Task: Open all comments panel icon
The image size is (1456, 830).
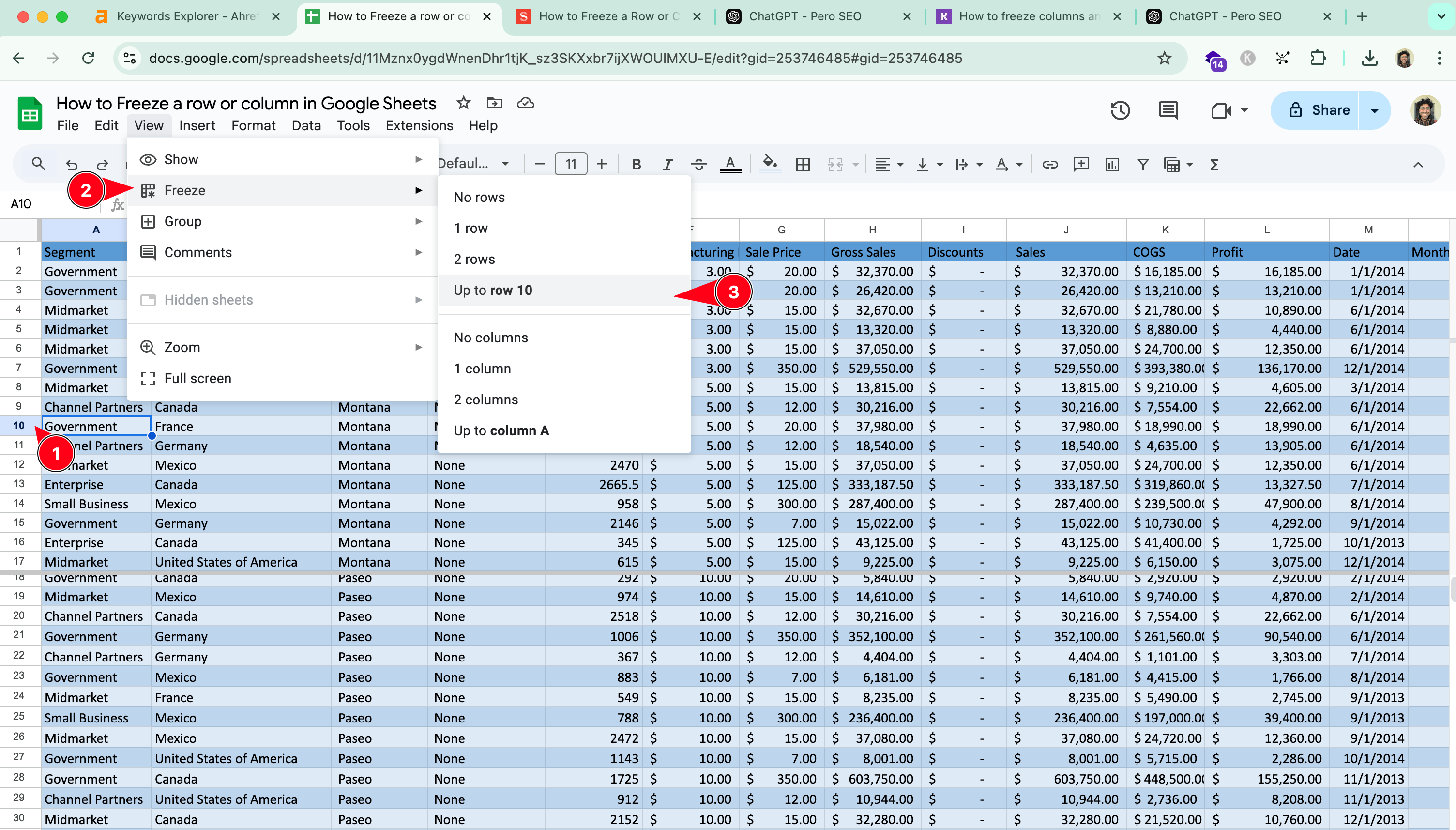Action: [1168, 110]
